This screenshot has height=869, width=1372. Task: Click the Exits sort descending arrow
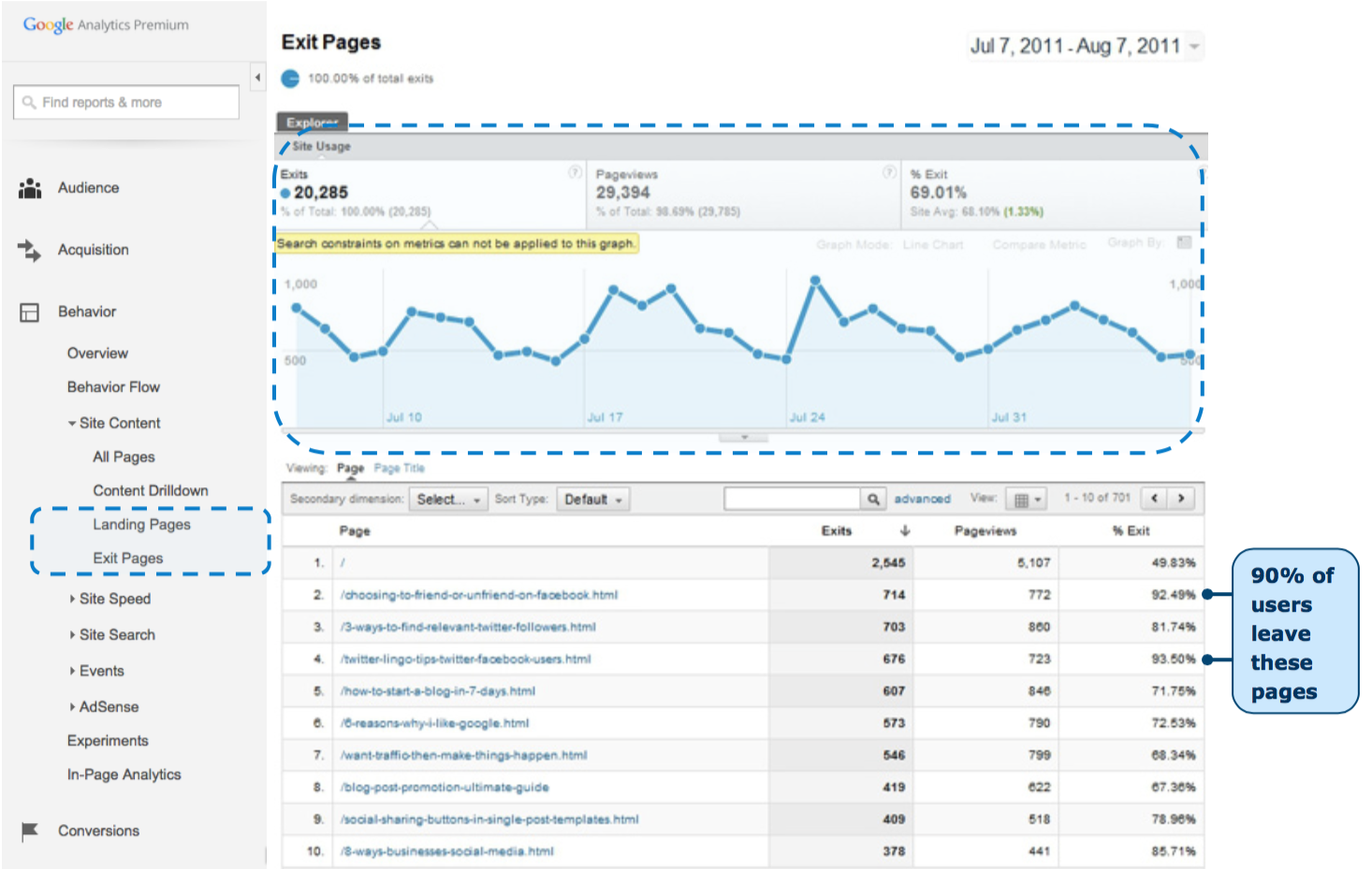click(x=905, y=530)
